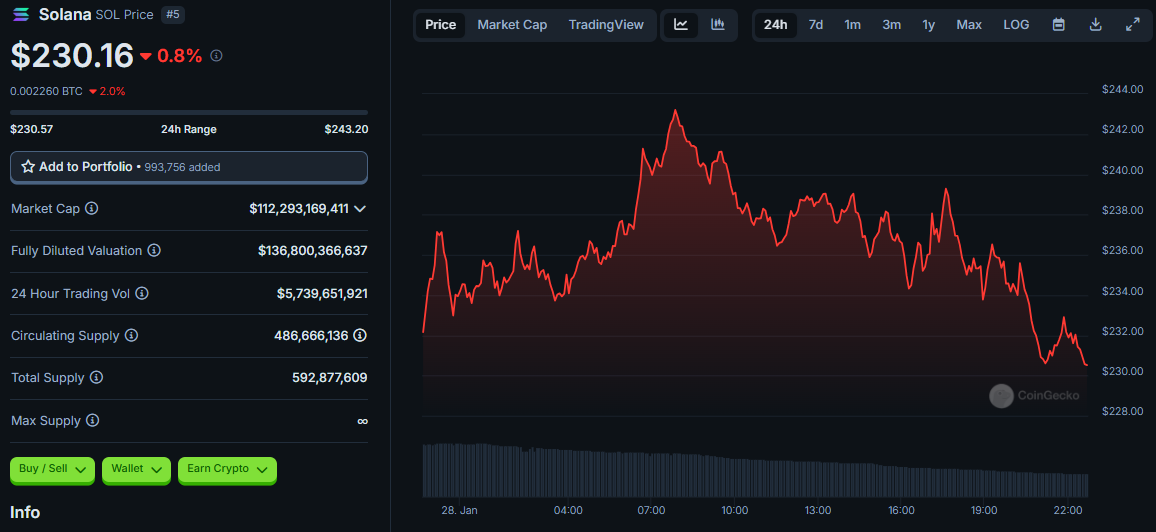
Task: Click the download chart data icon
Action: coord(1096,24)
